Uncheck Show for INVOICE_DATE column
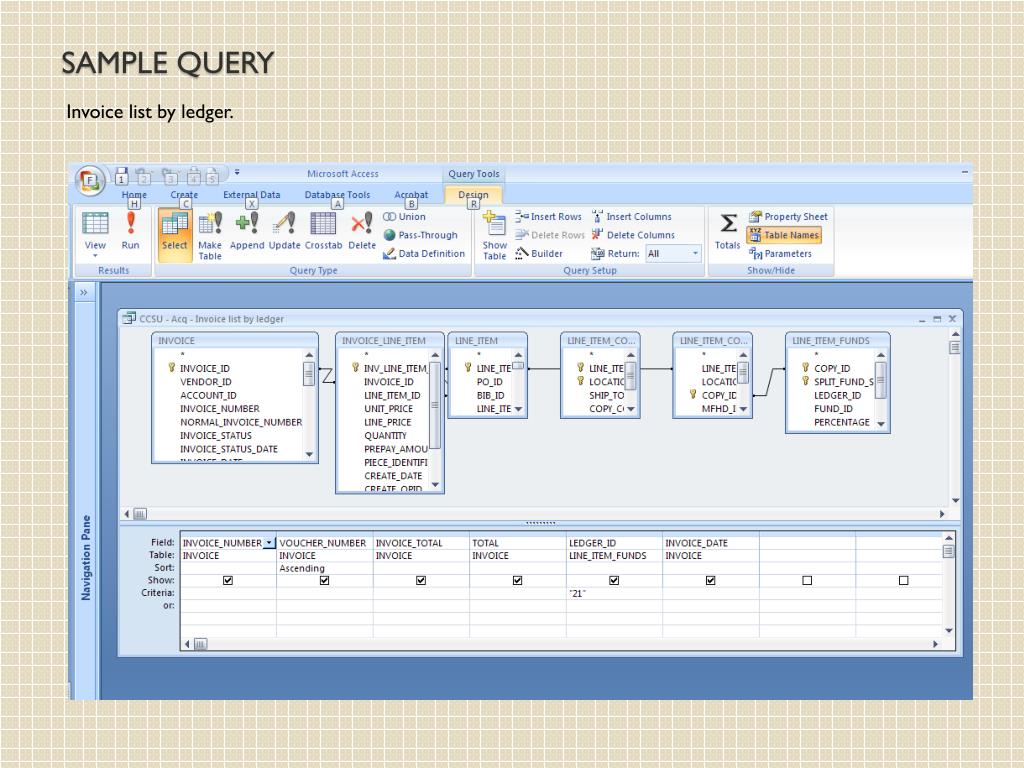The width and height of the screenshot is (1024, 768). tap(711, 580)
